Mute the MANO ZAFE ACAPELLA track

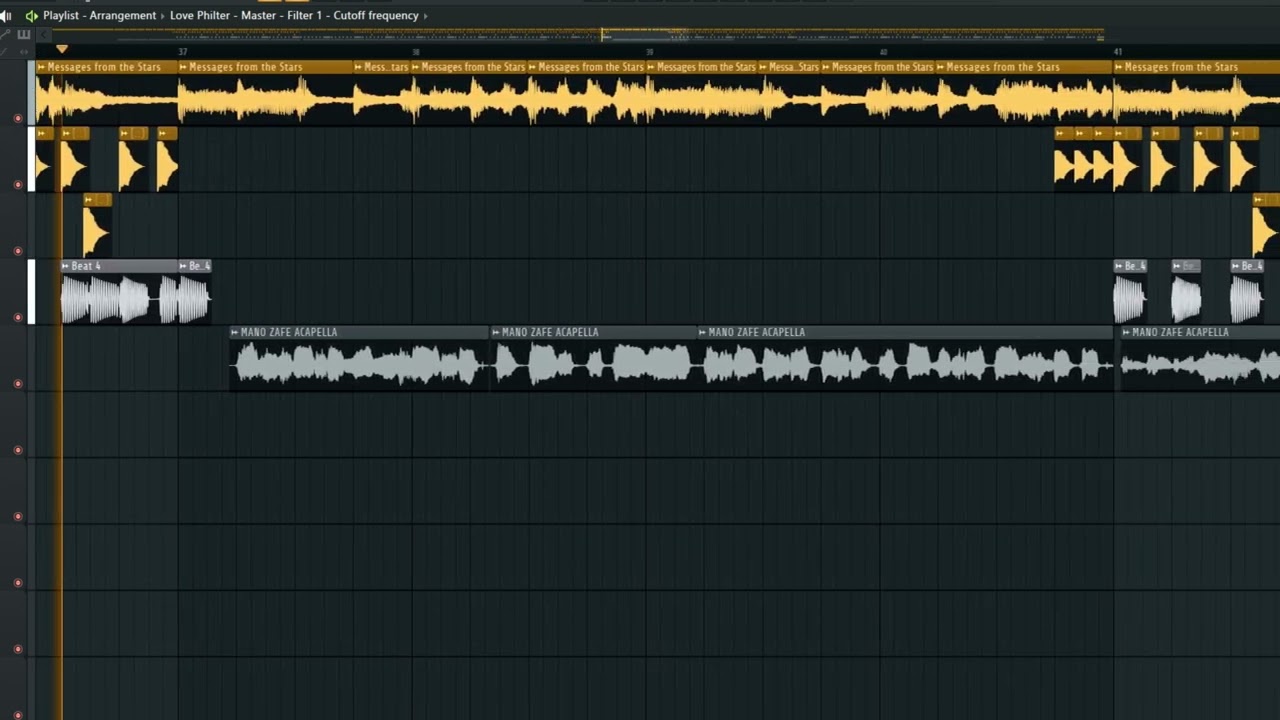(17, 383)
